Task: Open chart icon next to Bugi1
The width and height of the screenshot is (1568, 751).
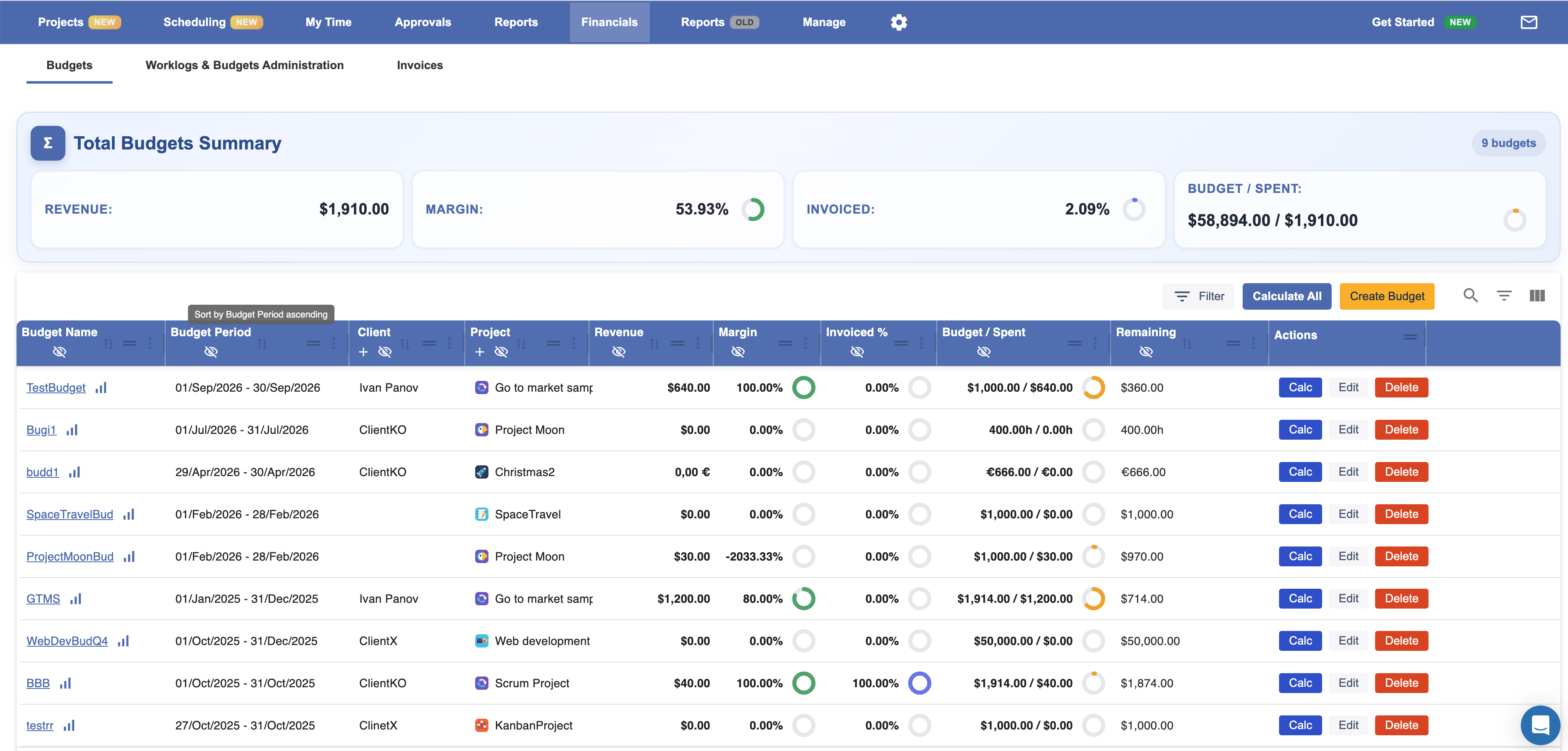Action: [x=72, y=430]
